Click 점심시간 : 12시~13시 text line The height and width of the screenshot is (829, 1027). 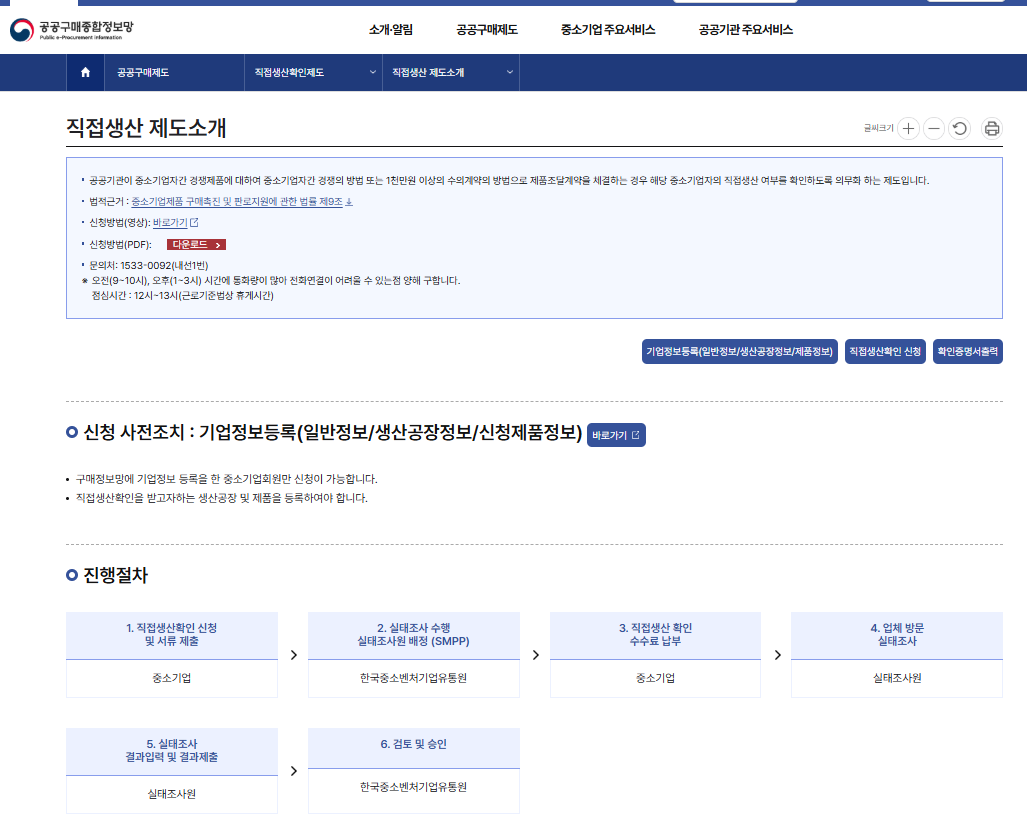(x=183, y=295)
